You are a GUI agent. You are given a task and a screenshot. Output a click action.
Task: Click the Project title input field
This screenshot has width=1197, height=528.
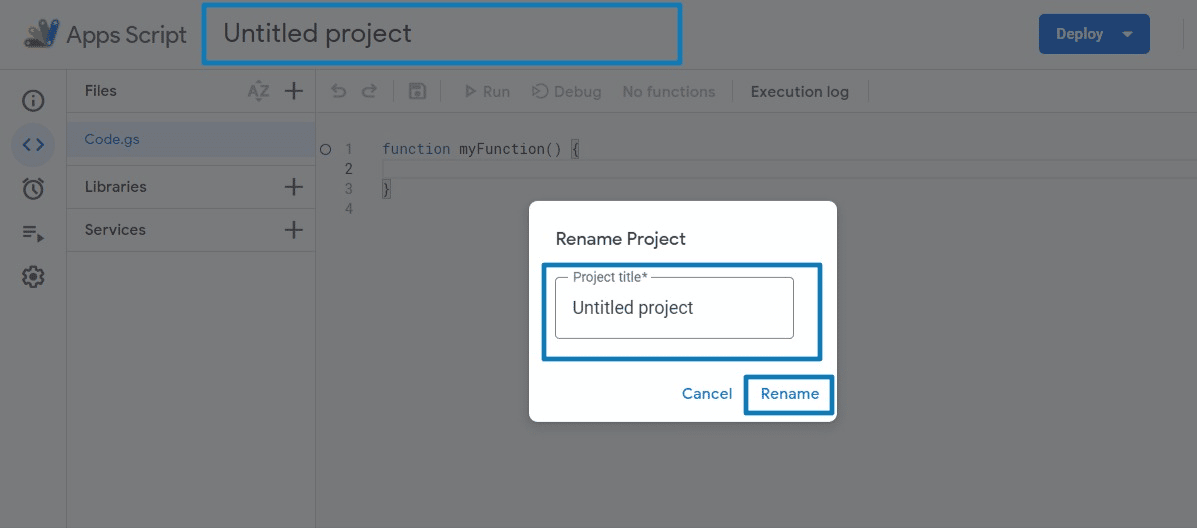point(674,308)
